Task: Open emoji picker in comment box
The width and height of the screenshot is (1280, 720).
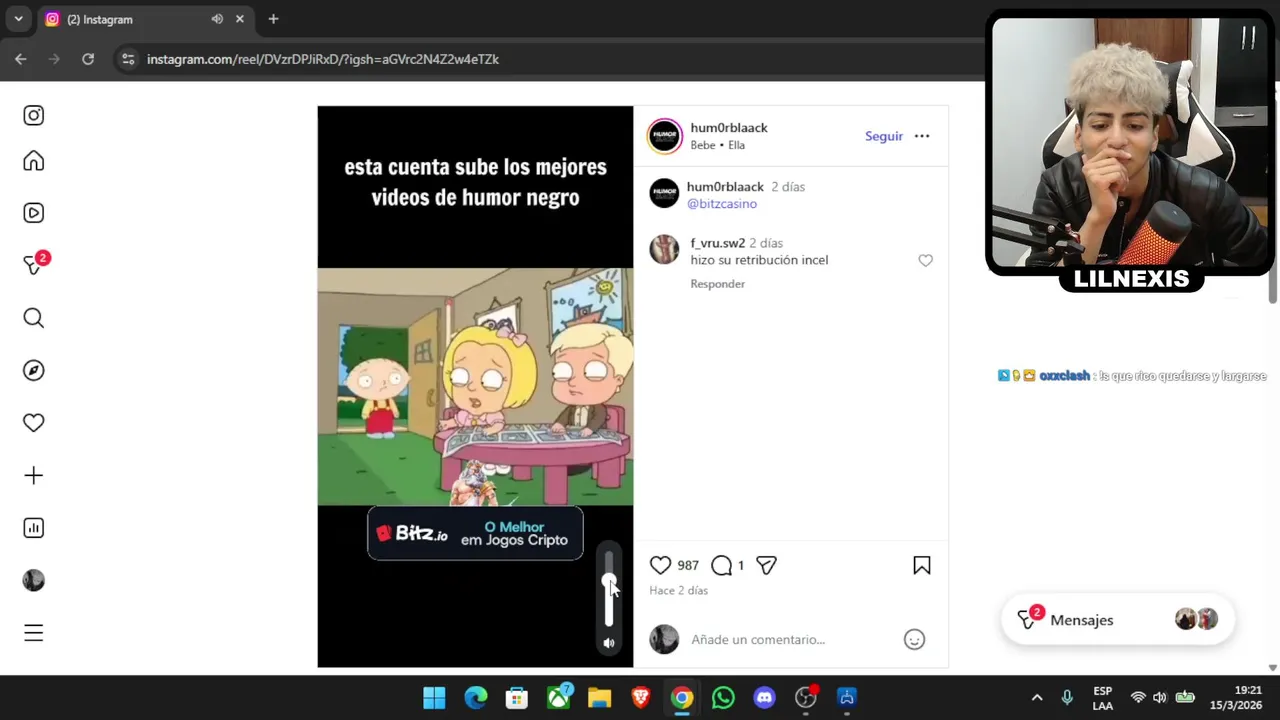Action: [x=914, y=639]
